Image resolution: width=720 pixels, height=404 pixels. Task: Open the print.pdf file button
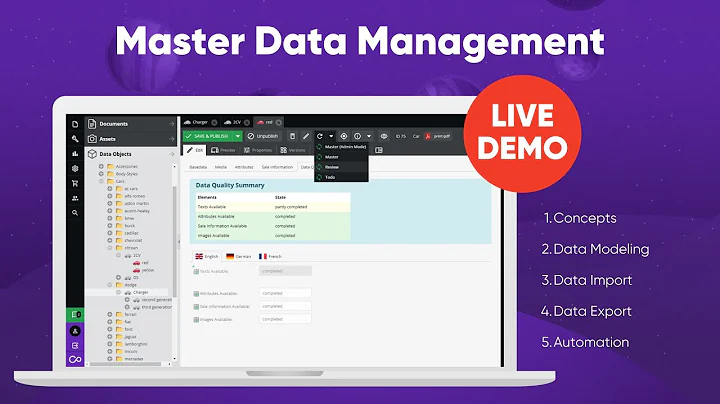[438, 136]
